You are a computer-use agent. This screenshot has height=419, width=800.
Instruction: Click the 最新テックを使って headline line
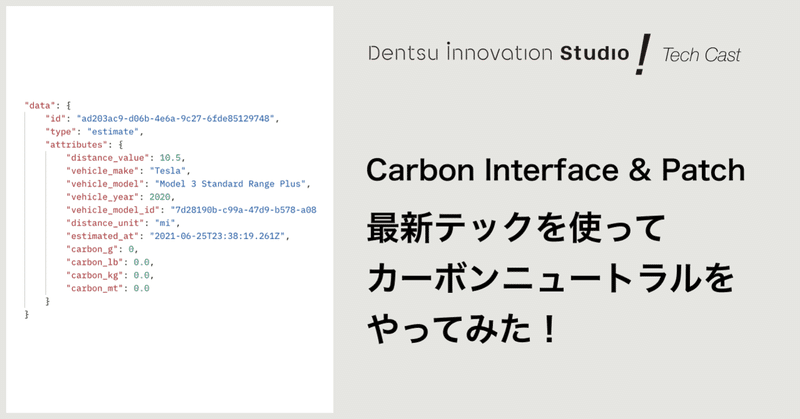tap(516, 228)
